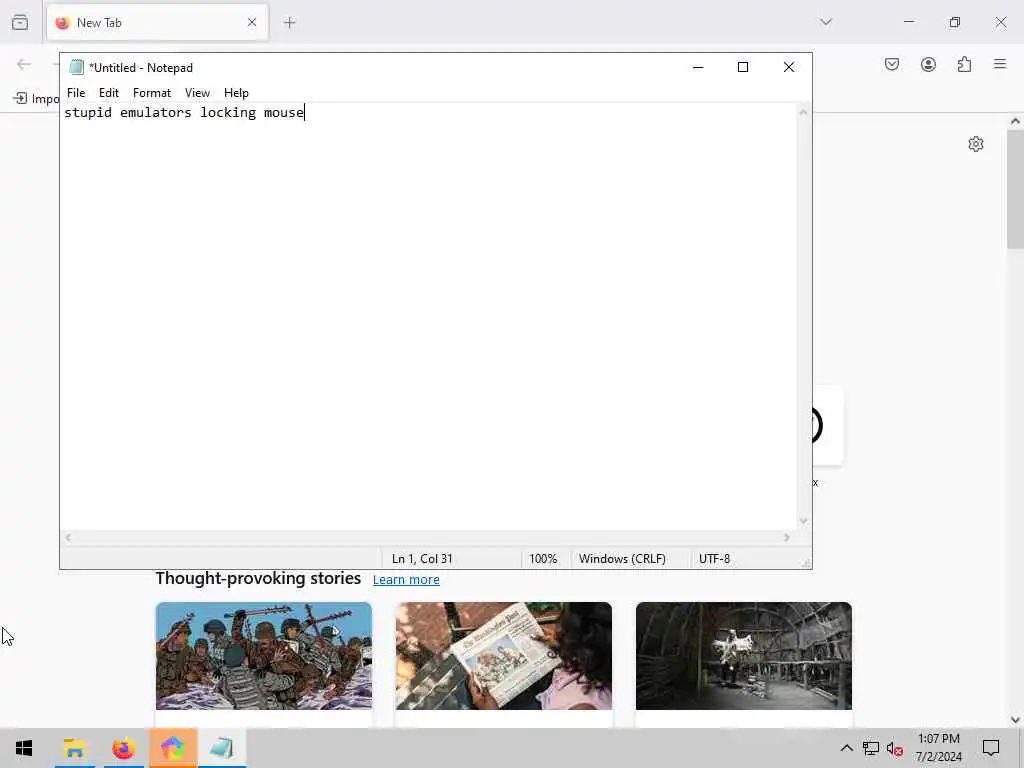Open the File menu in Notepad
This screenshot has height=768, width=1024.
pyautogui.click(x=76, y=93)
